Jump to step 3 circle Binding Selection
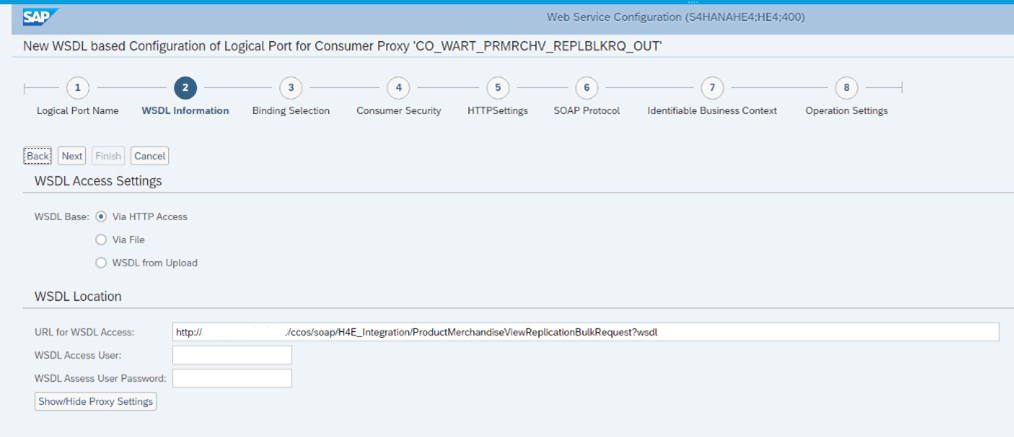The image size is (1014, 437). [x=291, y=87]
